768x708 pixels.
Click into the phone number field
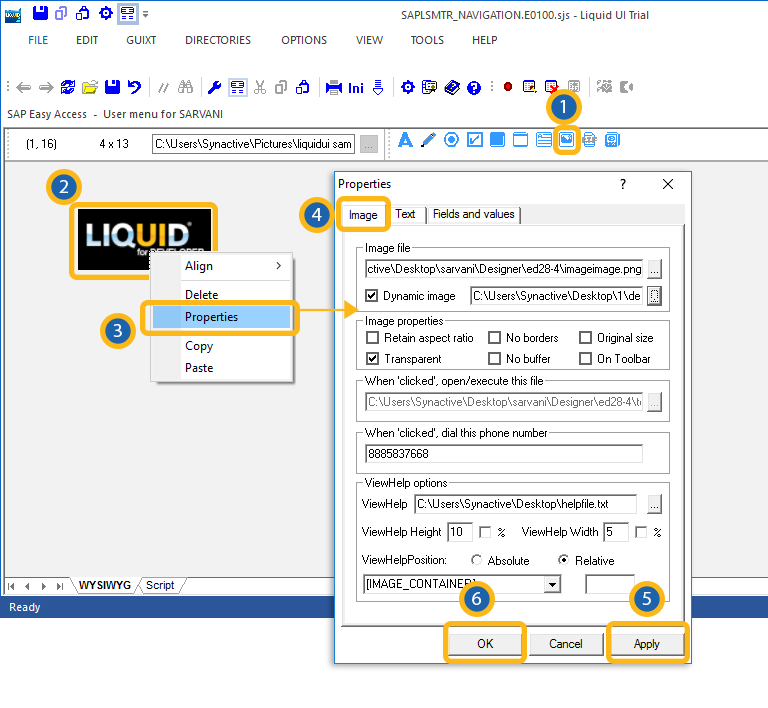(504, 454)
